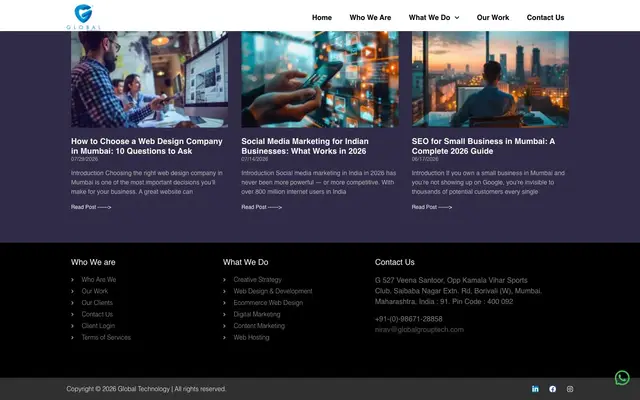Read Post under the web design article
The image size is (640, 400).
tap(91, 207)
